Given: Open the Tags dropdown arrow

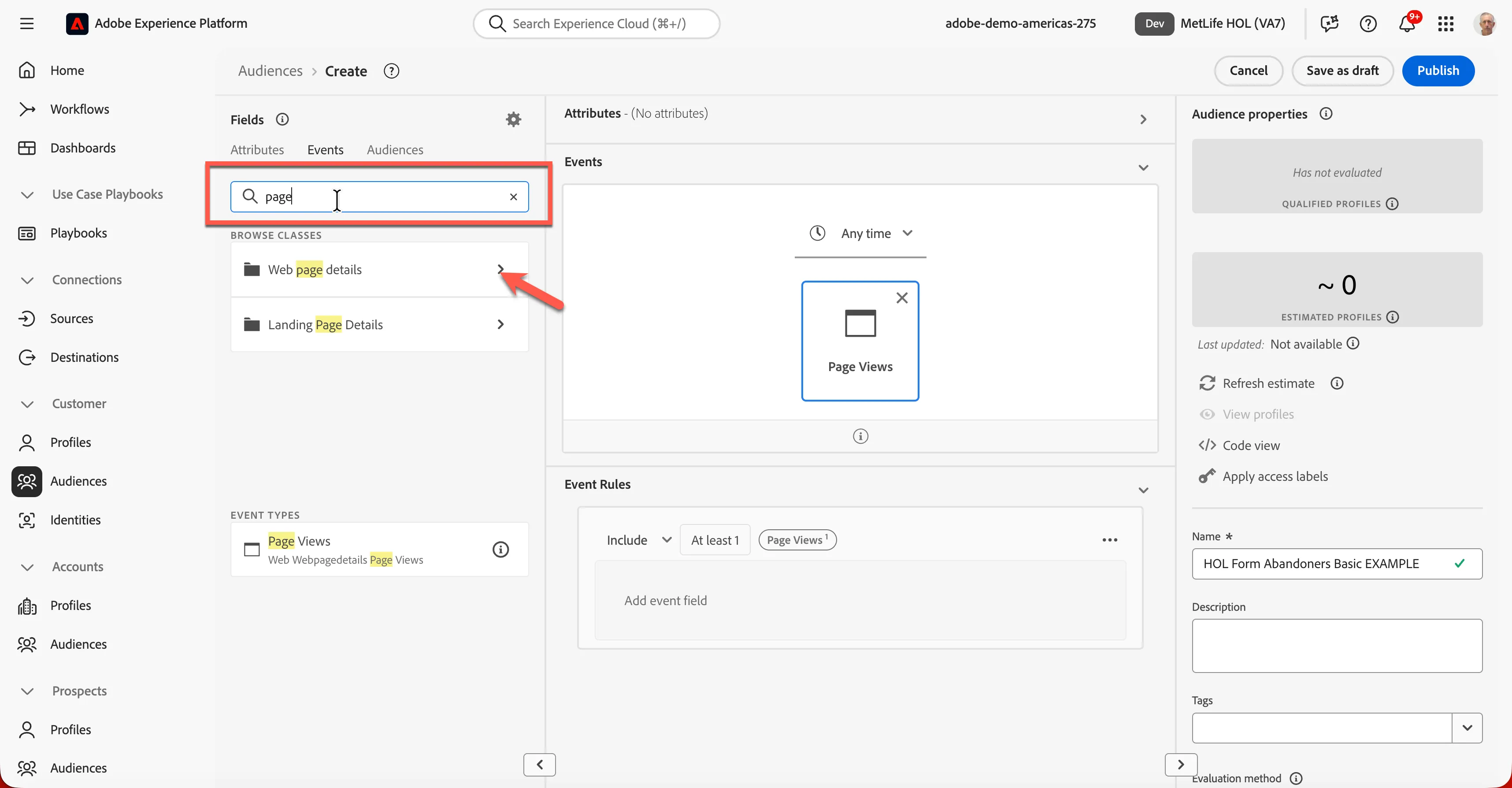Looking at the screenshot, I should coord(1467,728).
